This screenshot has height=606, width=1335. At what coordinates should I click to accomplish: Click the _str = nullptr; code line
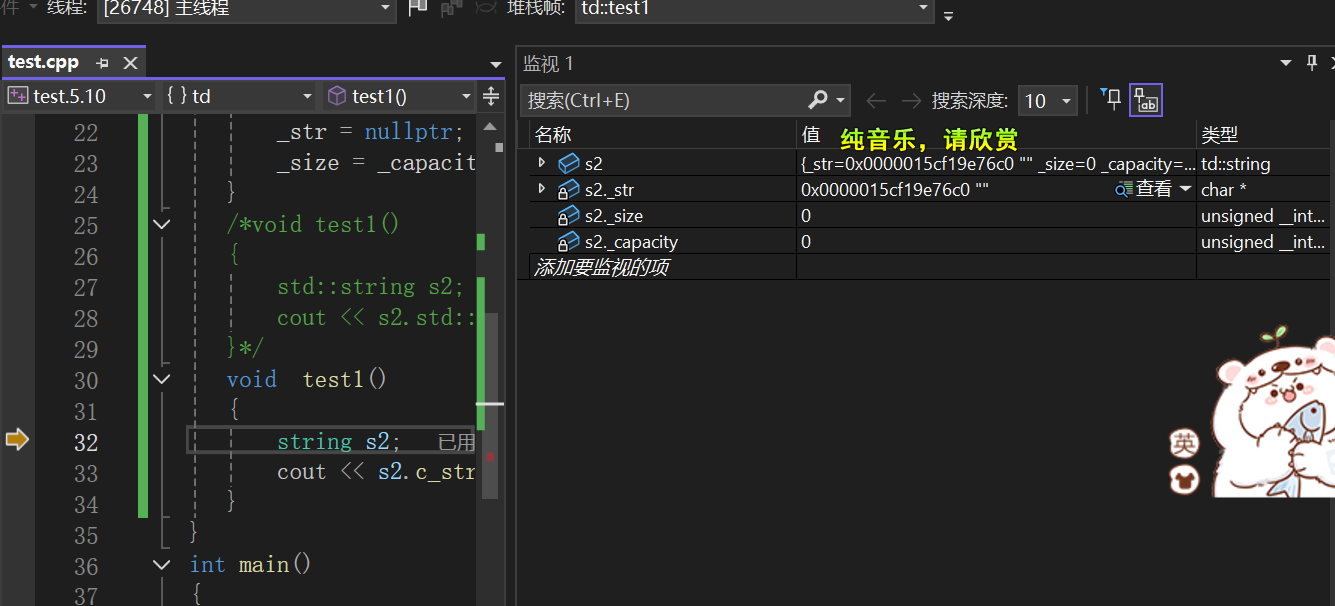click(x=370, y=132)
